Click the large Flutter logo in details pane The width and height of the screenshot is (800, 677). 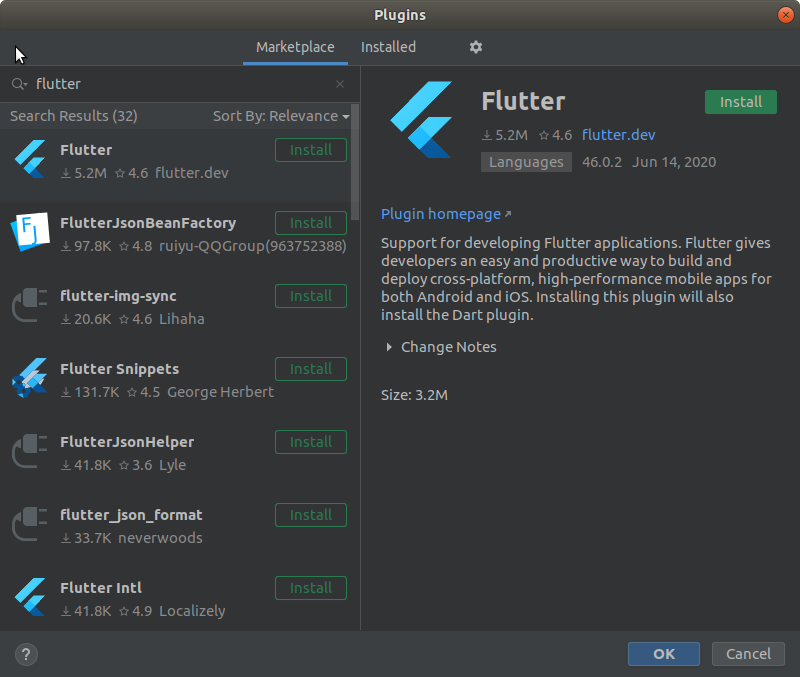[420, 120]
